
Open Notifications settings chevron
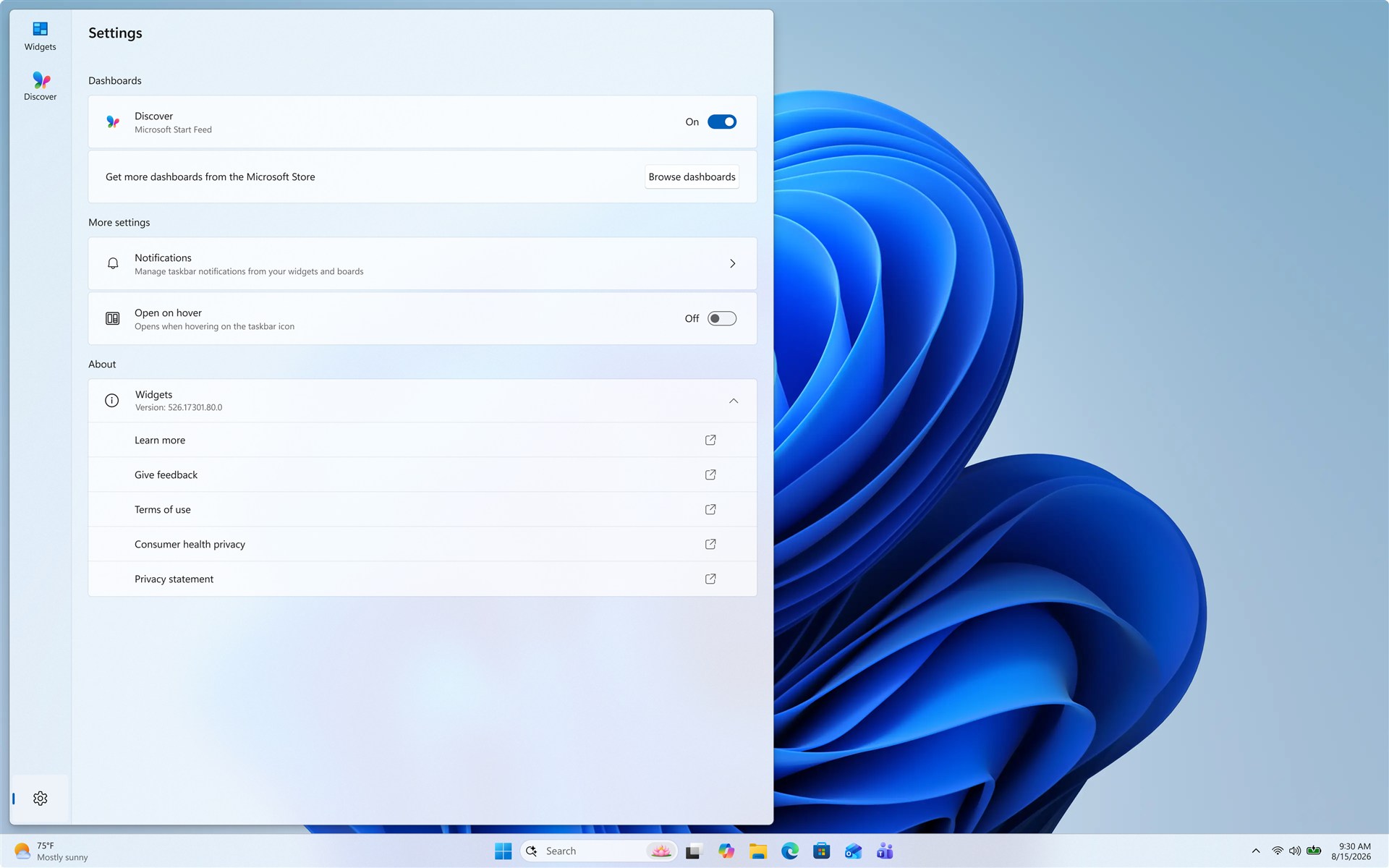pyautogui.click(x=733, y=264)
